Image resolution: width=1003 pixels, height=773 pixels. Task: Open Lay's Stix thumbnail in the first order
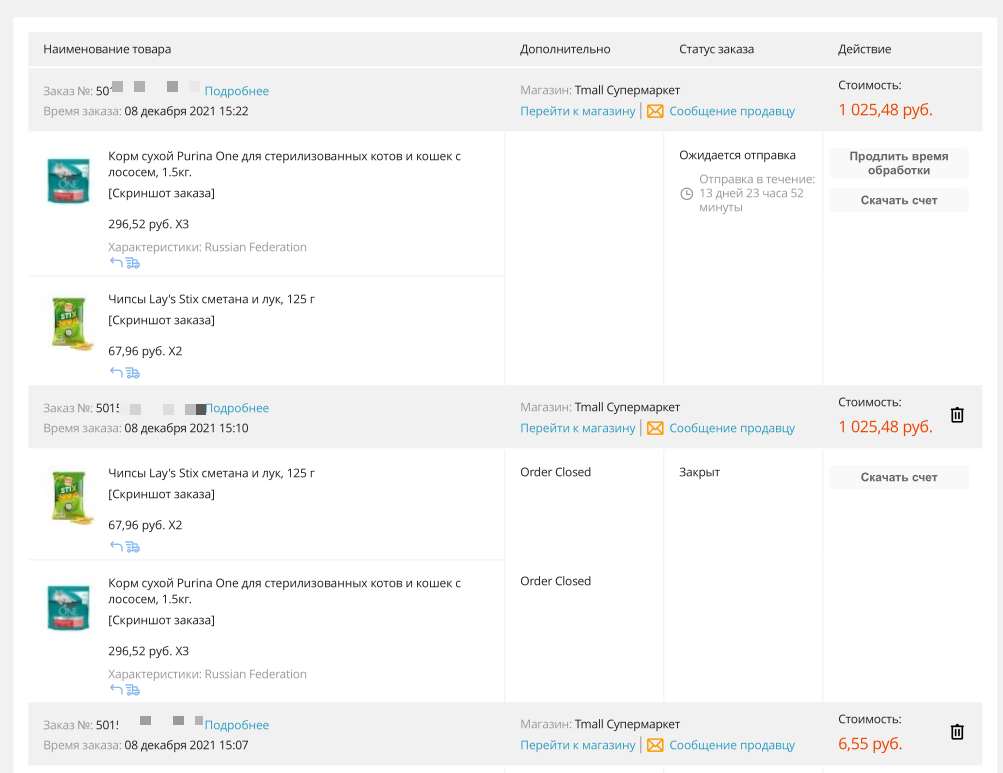click(x=69, y=323)
